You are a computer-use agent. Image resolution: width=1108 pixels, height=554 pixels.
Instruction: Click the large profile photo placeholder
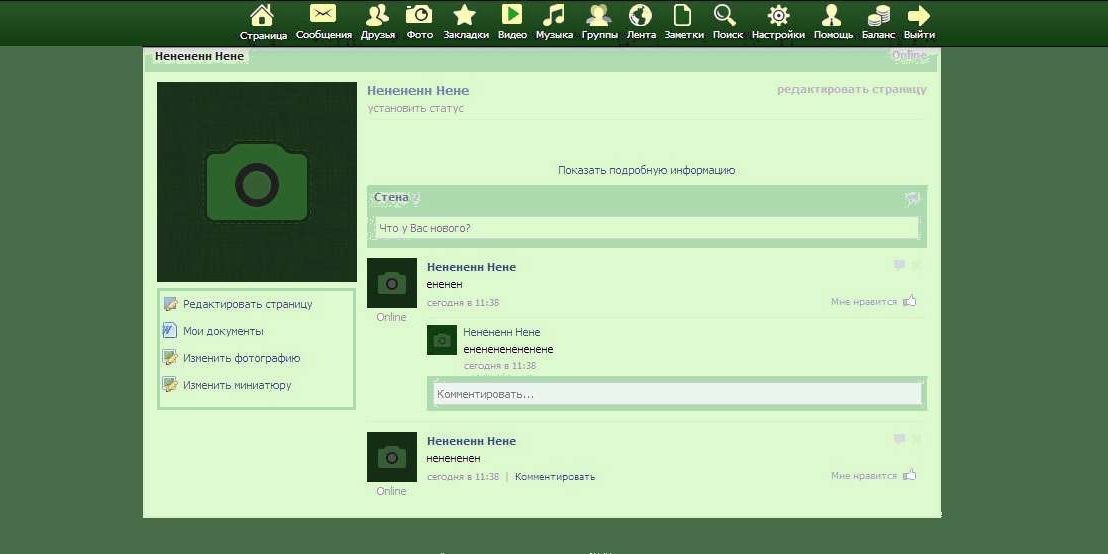(x=257, y=182)
